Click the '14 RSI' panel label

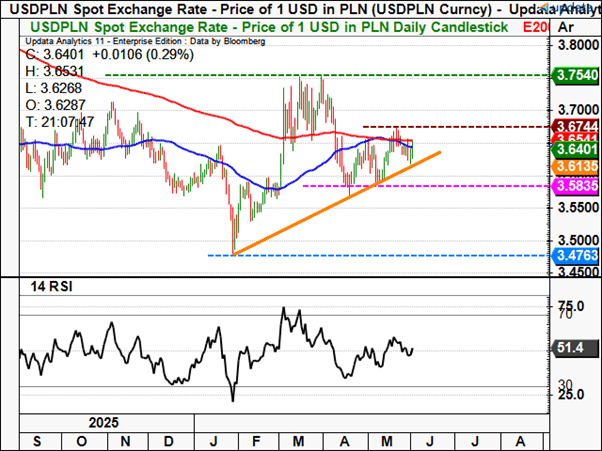coord(51,287)
